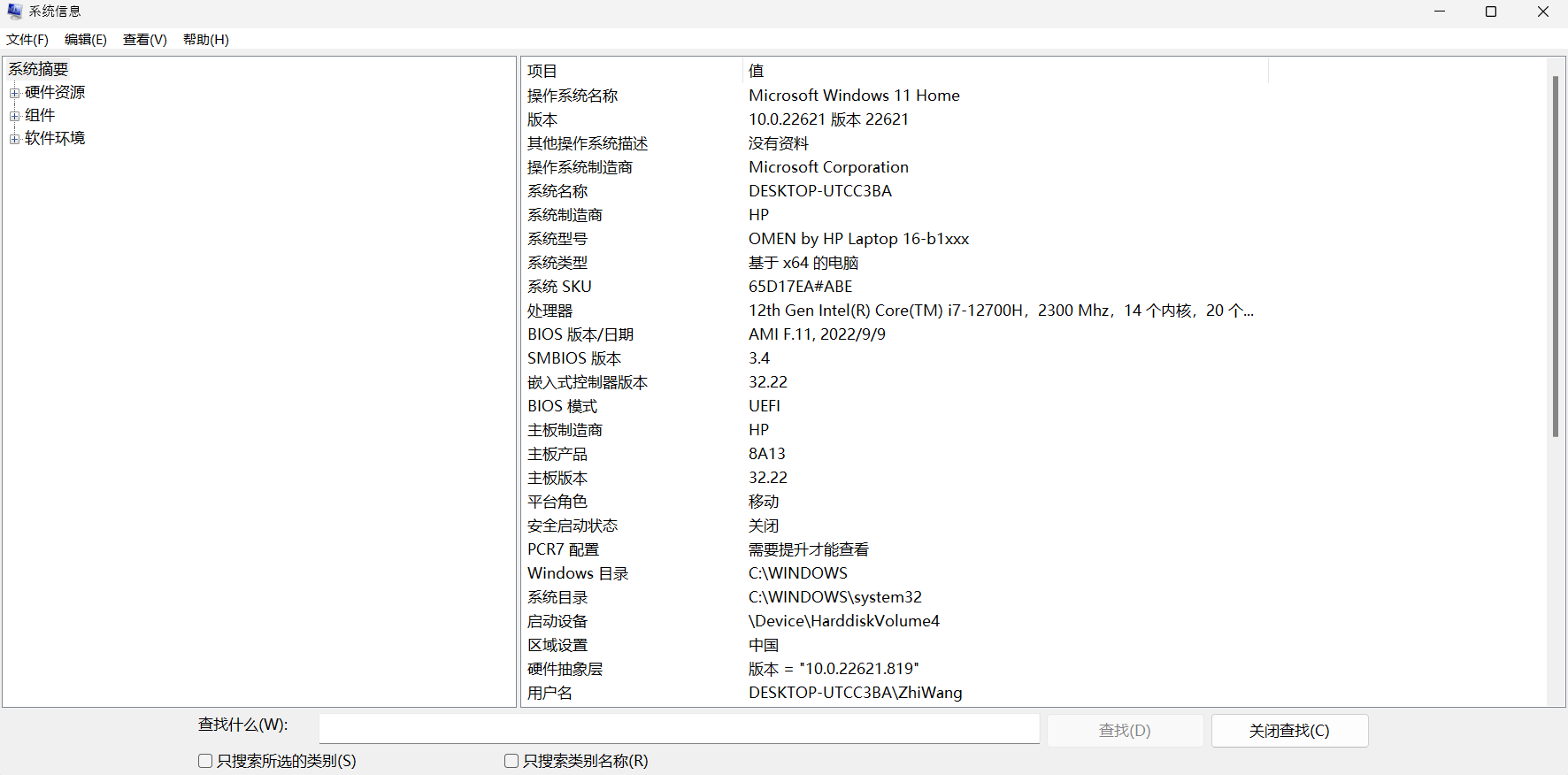This screenshot has width=1568, height=775.
Task: Select the 系统型号 row label
Action: [557, 239]
